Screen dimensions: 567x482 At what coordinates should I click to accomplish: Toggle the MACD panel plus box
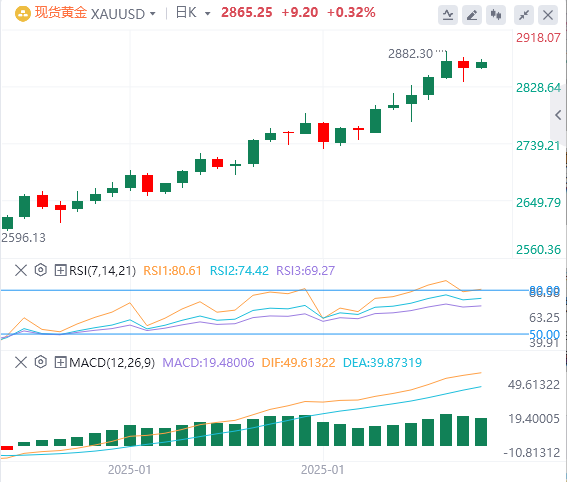[60, 362]
